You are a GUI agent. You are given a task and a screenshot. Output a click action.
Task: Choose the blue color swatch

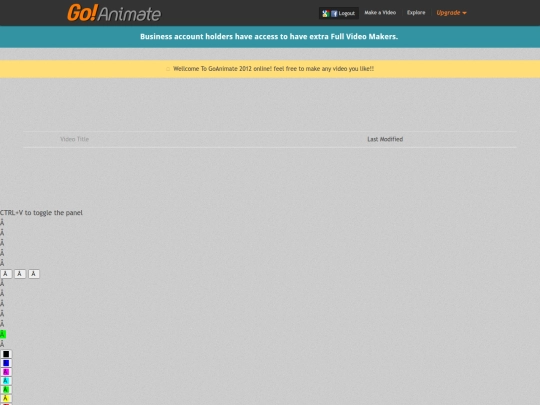point(6,363)
